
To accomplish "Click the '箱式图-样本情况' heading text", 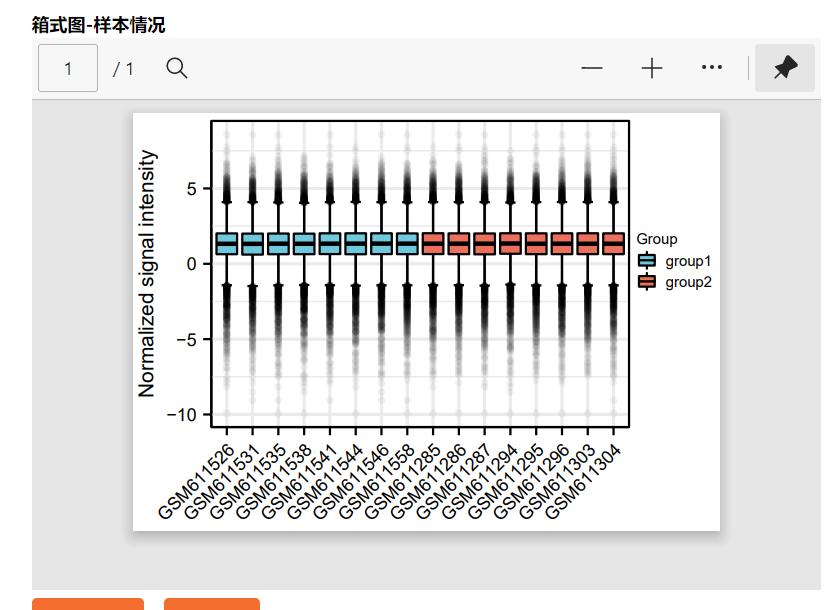I will click(x=99, y=25).
